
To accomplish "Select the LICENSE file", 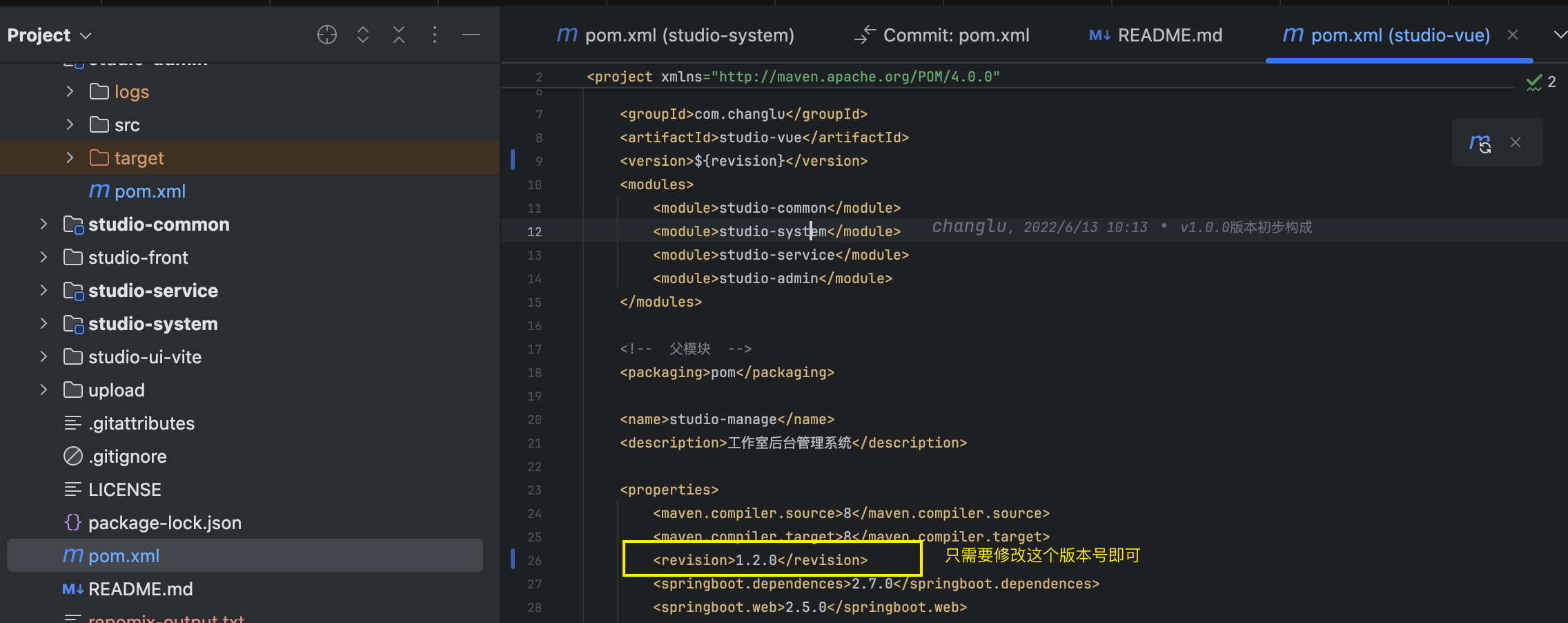I will coord(112,490).
